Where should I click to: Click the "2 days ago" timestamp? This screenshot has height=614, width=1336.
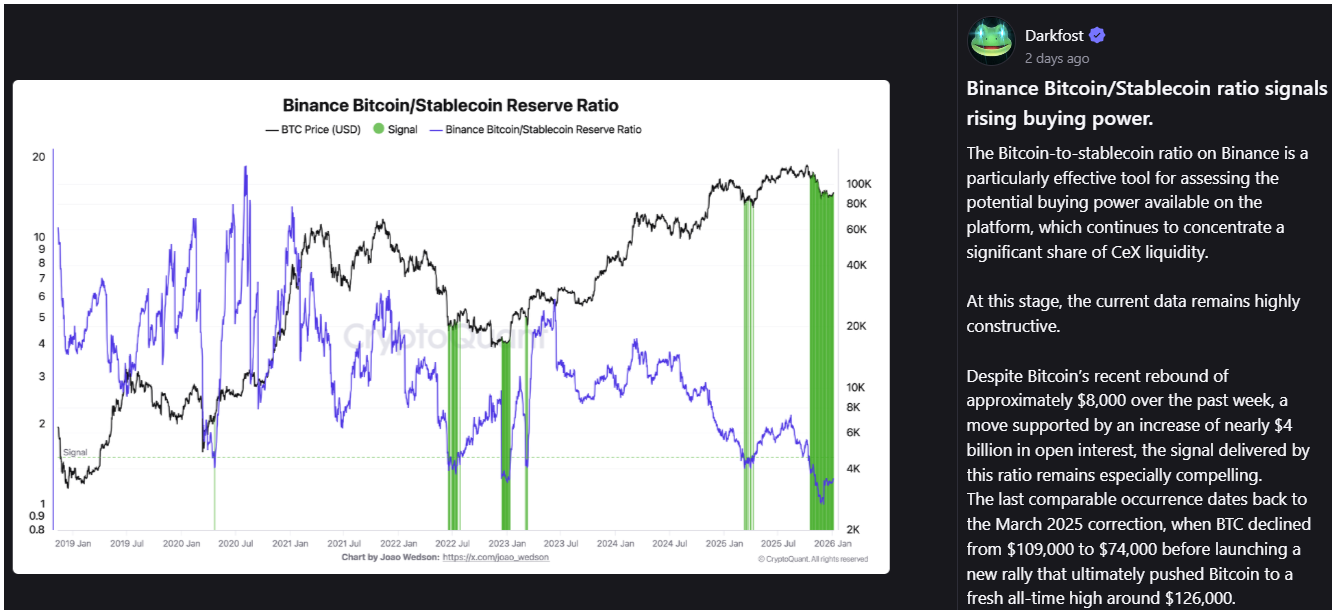point(1057,59)
